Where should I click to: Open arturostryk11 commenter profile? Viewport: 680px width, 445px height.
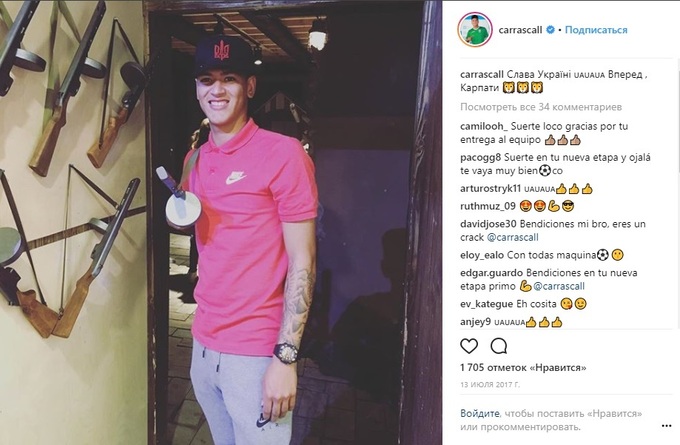click(x=490, y=189)
